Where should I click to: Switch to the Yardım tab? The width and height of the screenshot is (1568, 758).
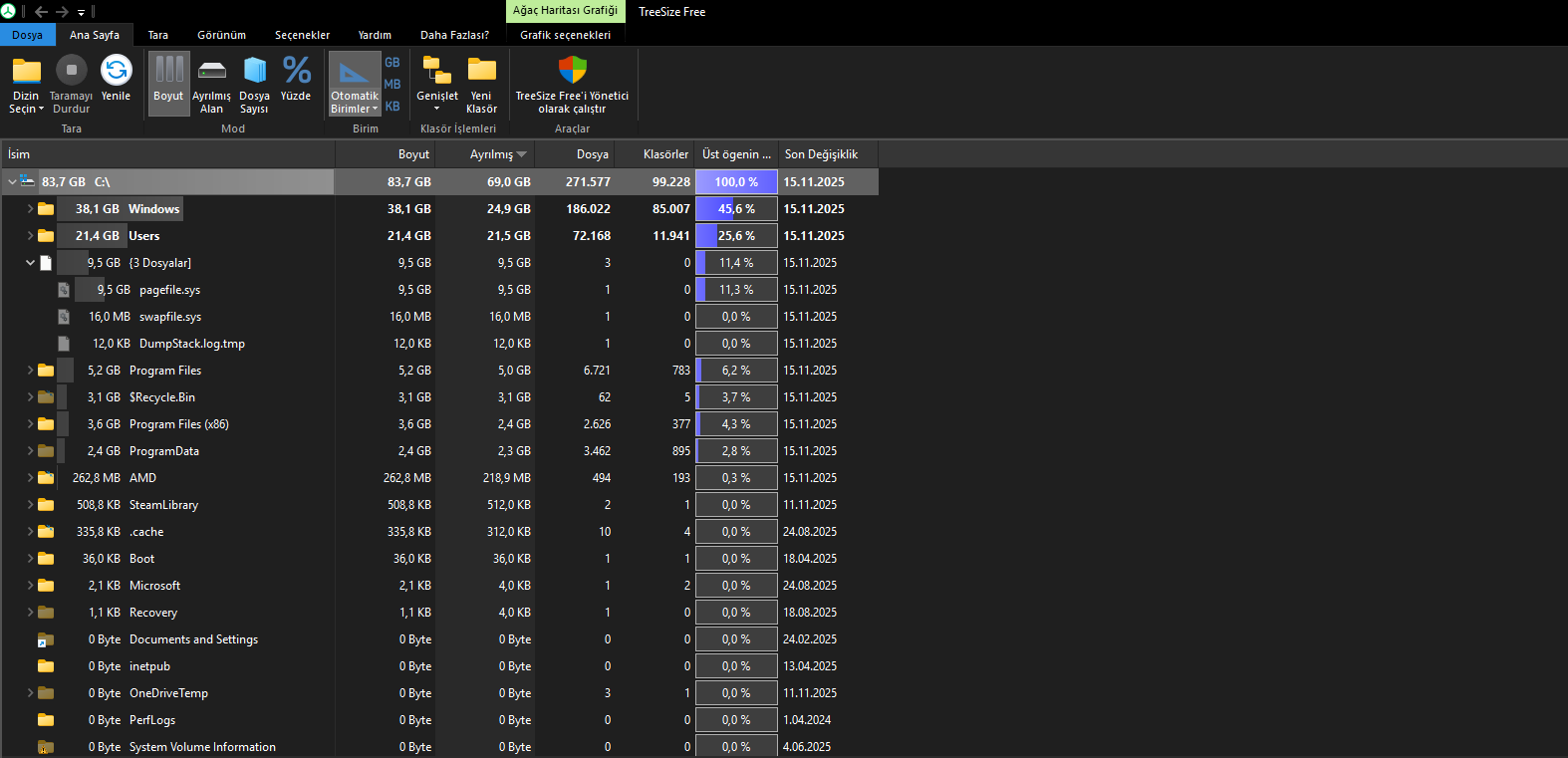pos(376,35)
